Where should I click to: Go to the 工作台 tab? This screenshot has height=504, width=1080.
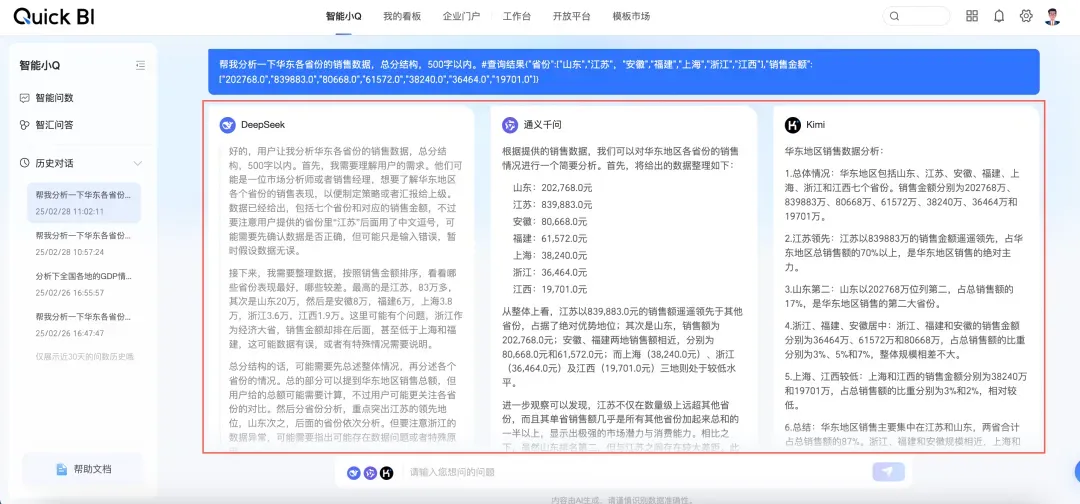point(517,17)
